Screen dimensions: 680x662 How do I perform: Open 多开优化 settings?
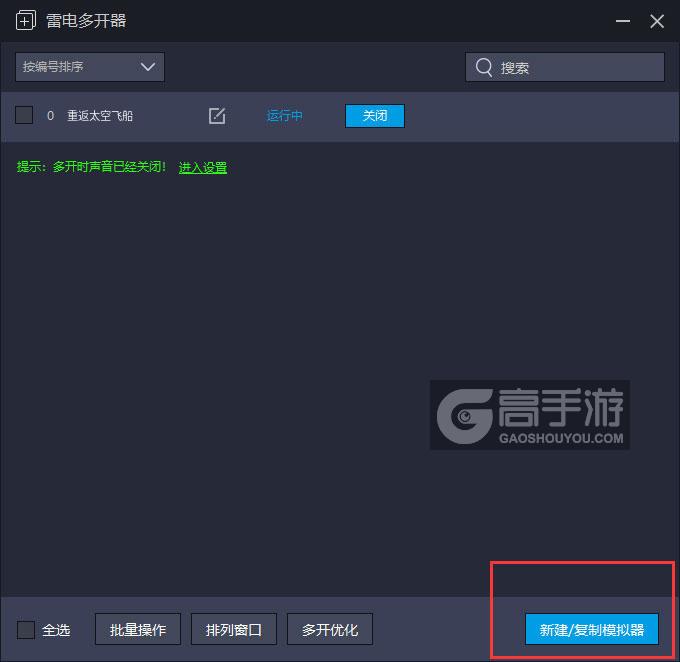coord(330,629)
